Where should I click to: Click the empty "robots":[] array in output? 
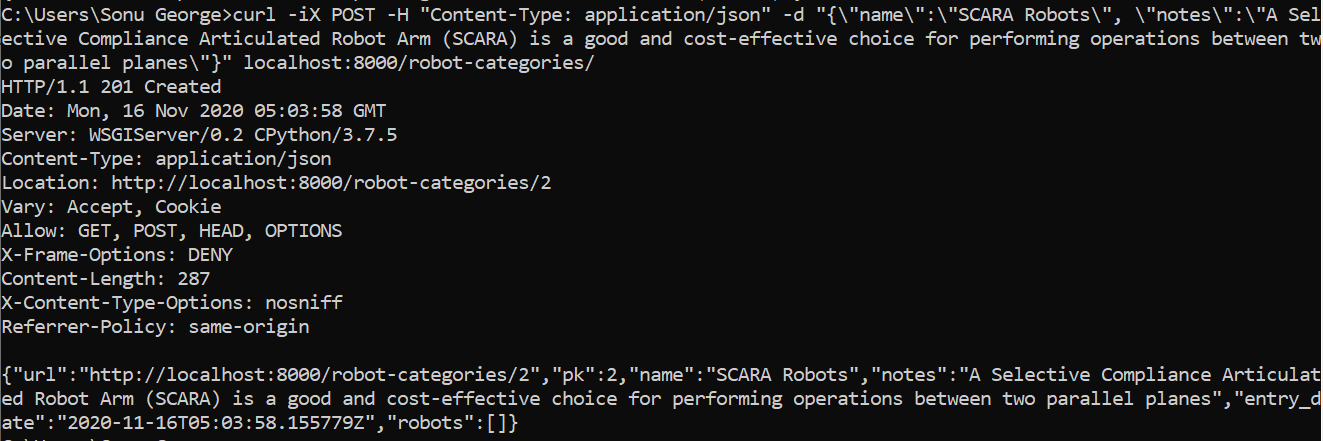452,423
